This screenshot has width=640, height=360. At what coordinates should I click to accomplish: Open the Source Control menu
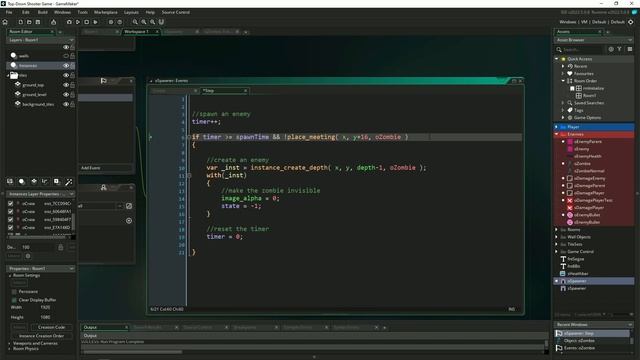pyautogui.click(x=176, y=12)
